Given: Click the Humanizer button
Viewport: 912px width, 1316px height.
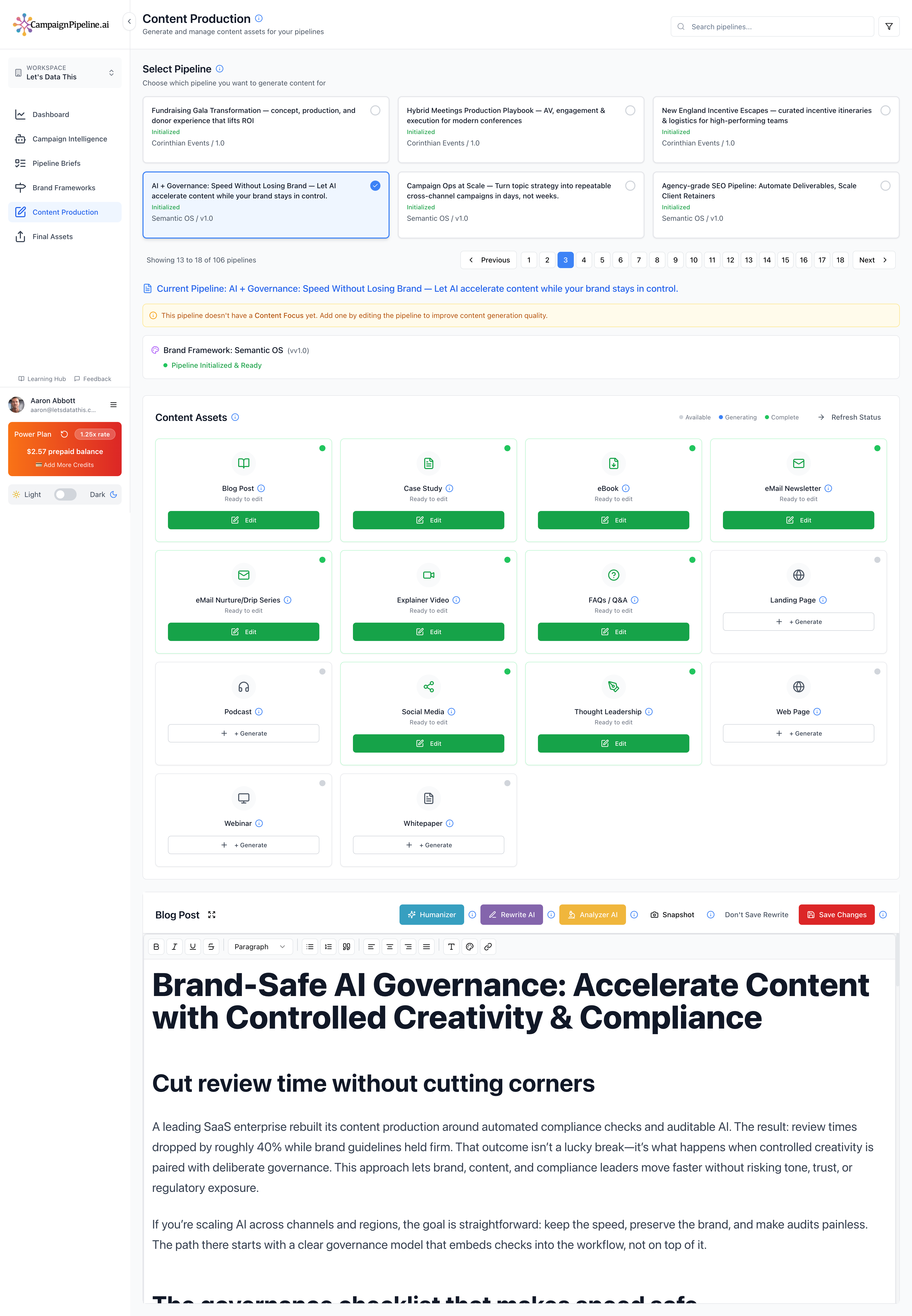Looking at the screenshot, I should (x=431, y=914).
